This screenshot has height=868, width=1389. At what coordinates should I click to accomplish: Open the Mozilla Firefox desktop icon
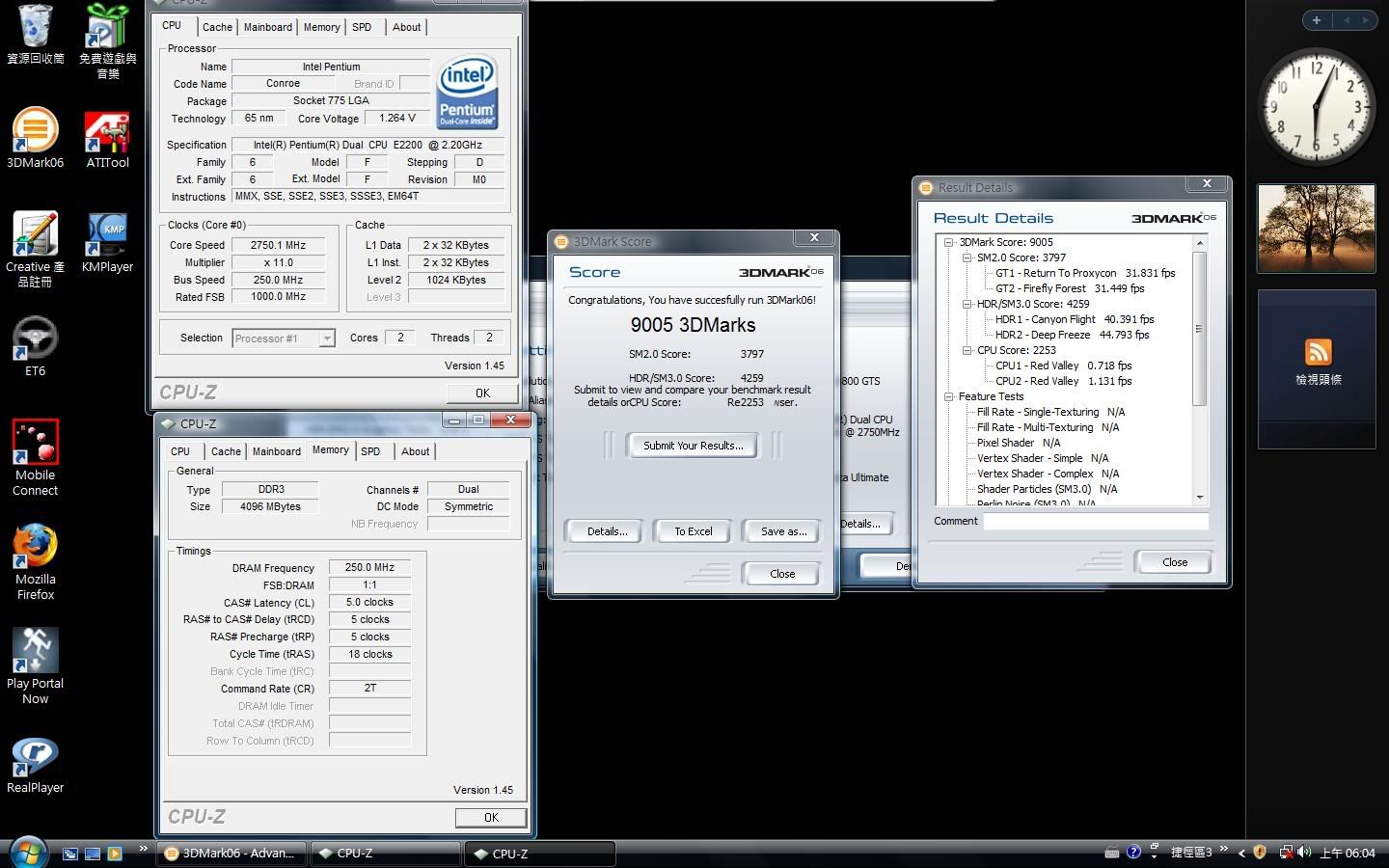[35, 562]
